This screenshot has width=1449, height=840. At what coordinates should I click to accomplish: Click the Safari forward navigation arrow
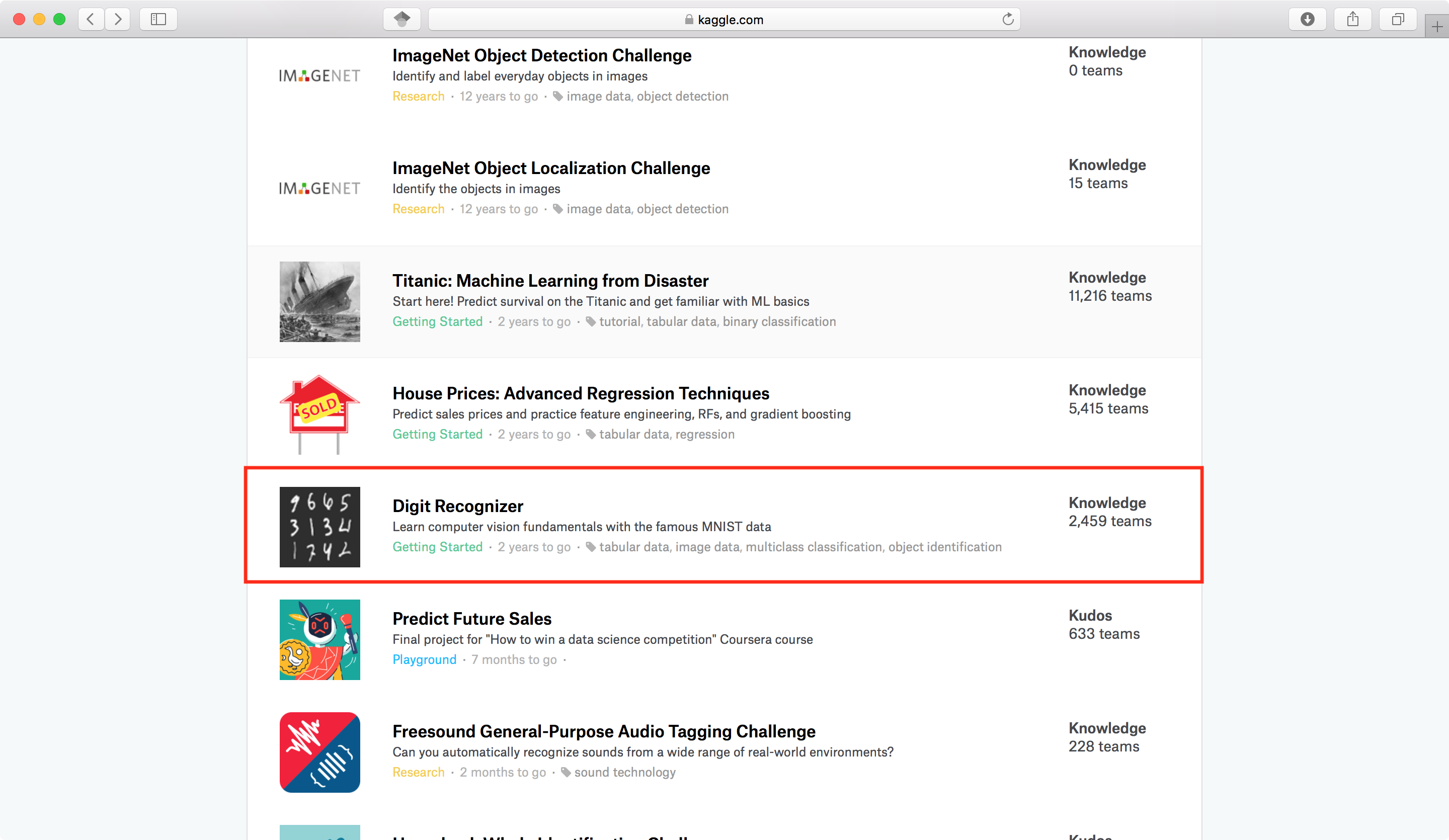point(118,19)
